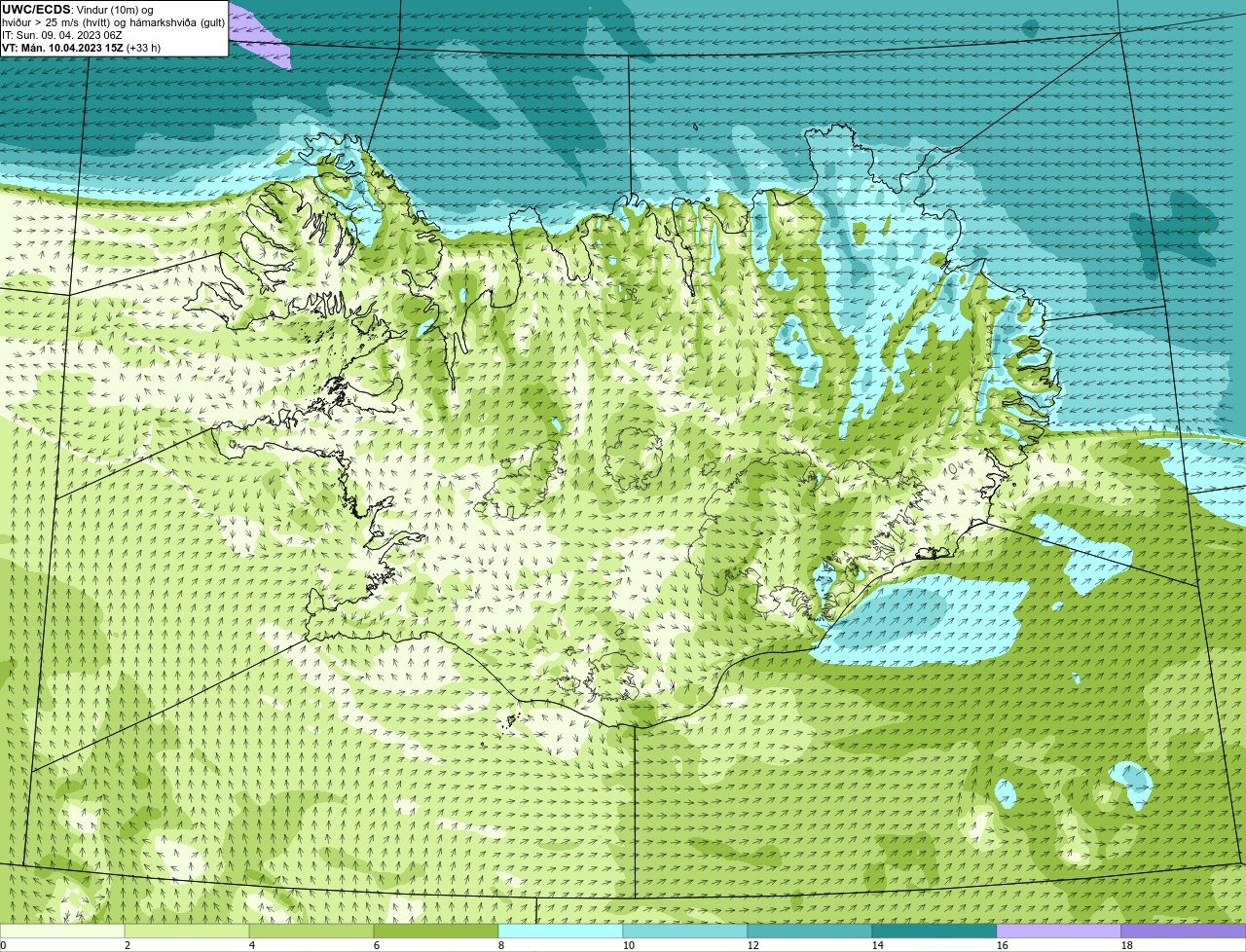Choose the 14–16 m/s dark teal legend swatch
This screenshot has height=952, width=1246.
click(x=934, y=931)
